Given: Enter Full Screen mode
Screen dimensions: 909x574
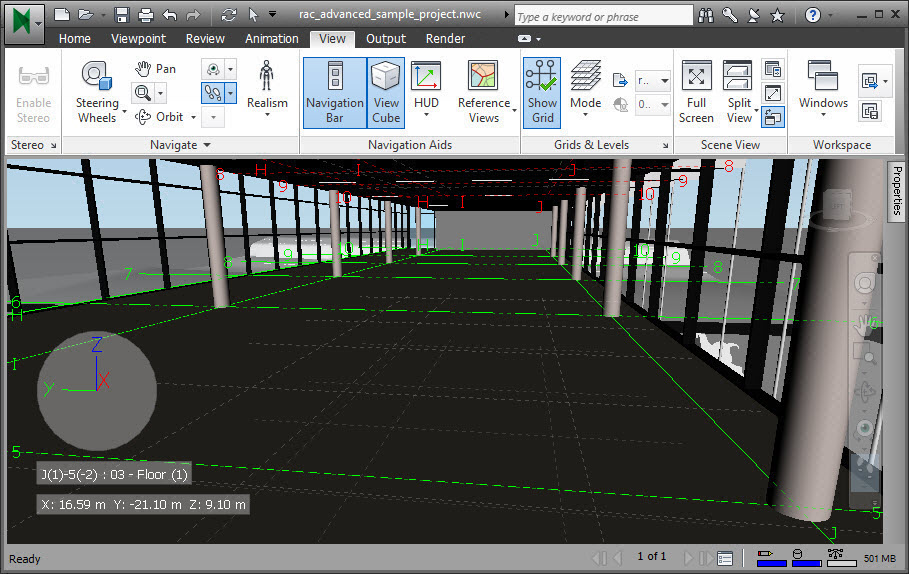Looking at the screenshot, I should [x=696, y=92].
